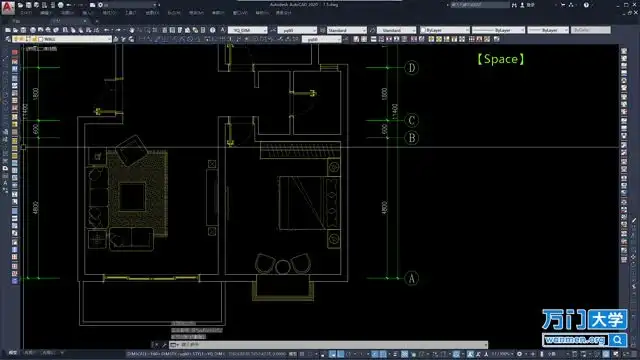Click Plot printer icon in the Standard toolbar
640x360 pixels.
click(x=33, y=30)
